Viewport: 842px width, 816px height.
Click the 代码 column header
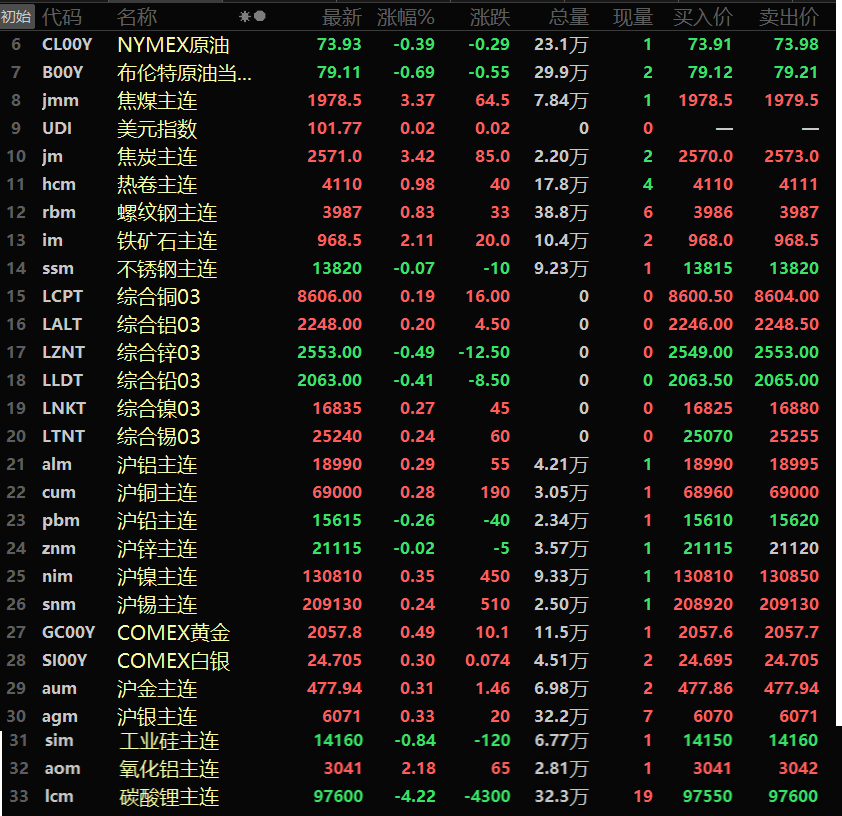[x=62, y=17]
